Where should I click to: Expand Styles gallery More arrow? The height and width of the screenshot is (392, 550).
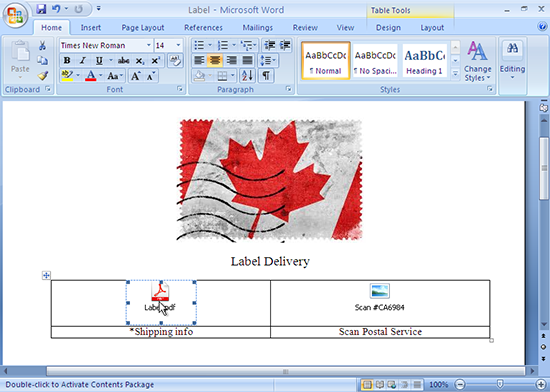(455, 74)
